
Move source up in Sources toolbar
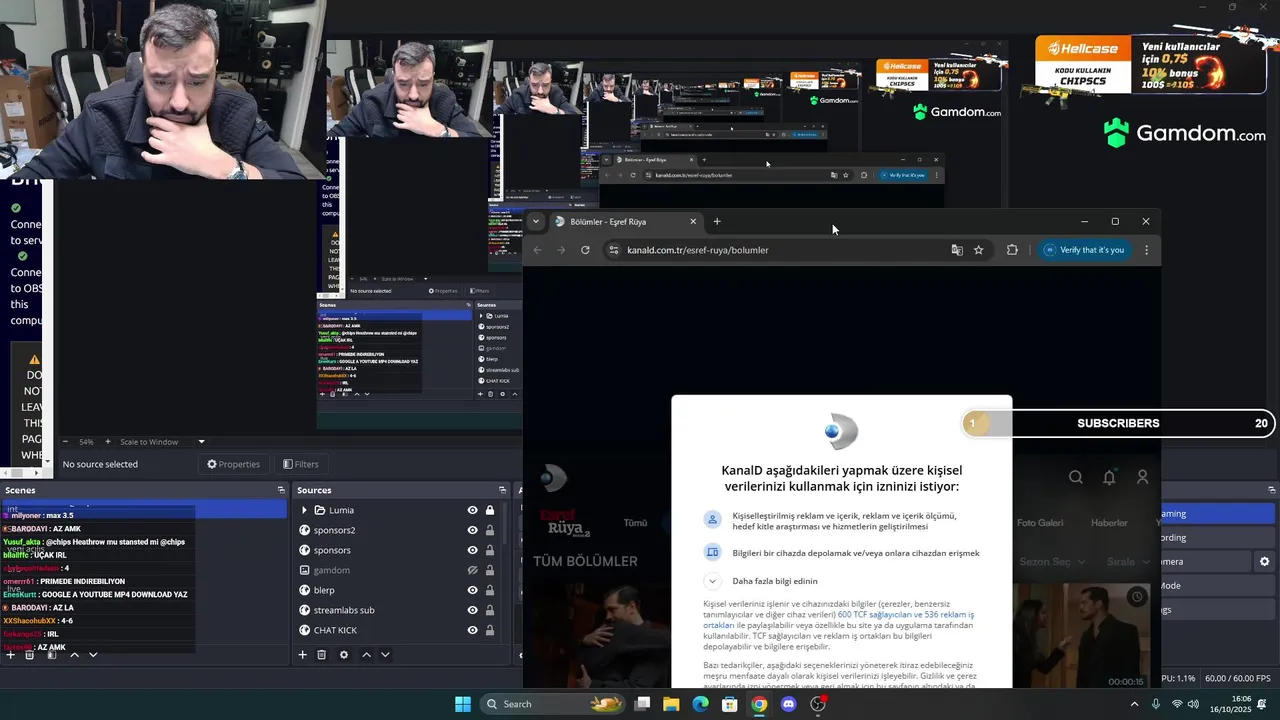(x=366, y=655)
